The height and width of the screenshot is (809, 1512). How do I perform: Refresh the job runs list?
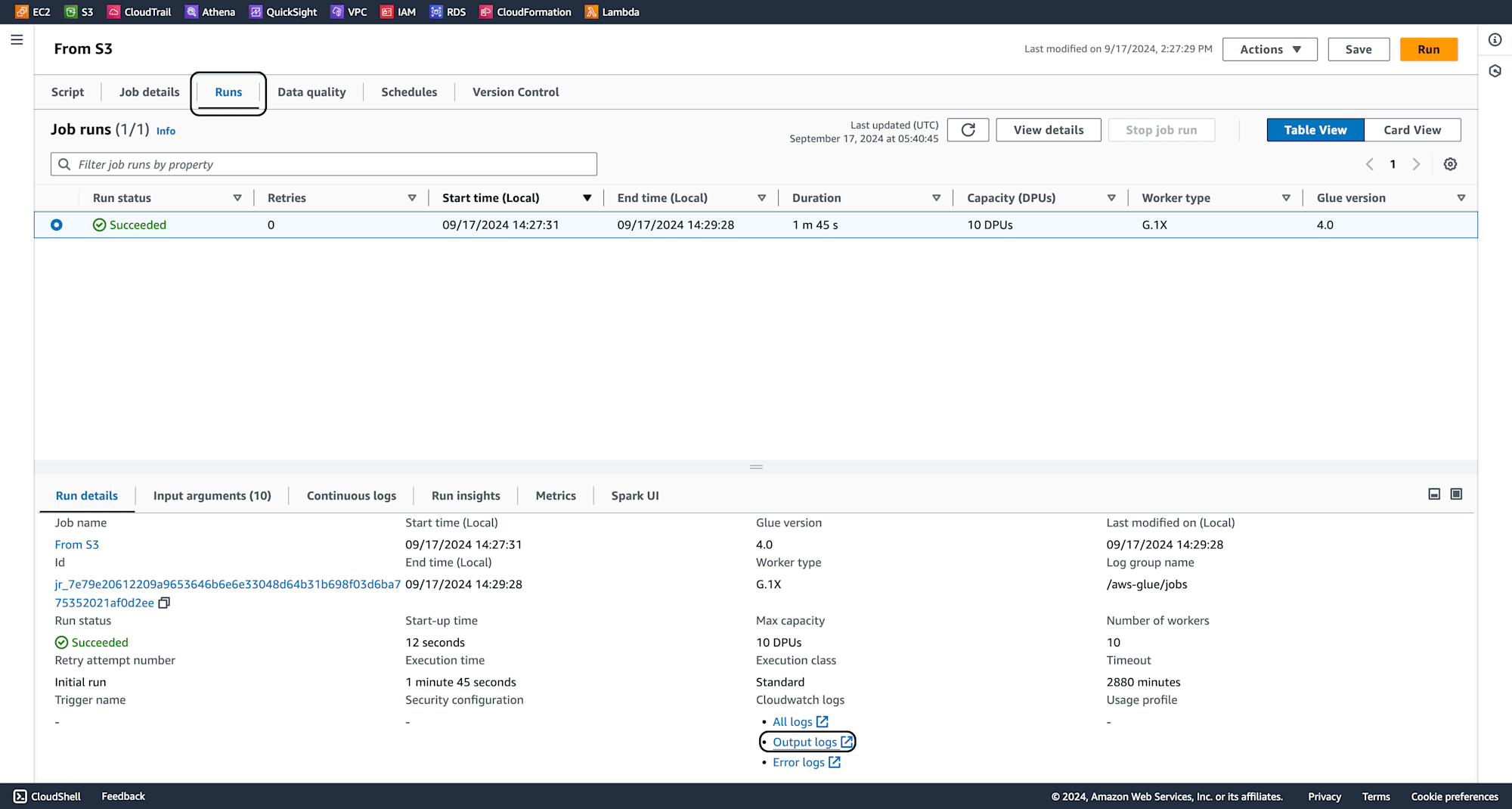coord(968,130)
